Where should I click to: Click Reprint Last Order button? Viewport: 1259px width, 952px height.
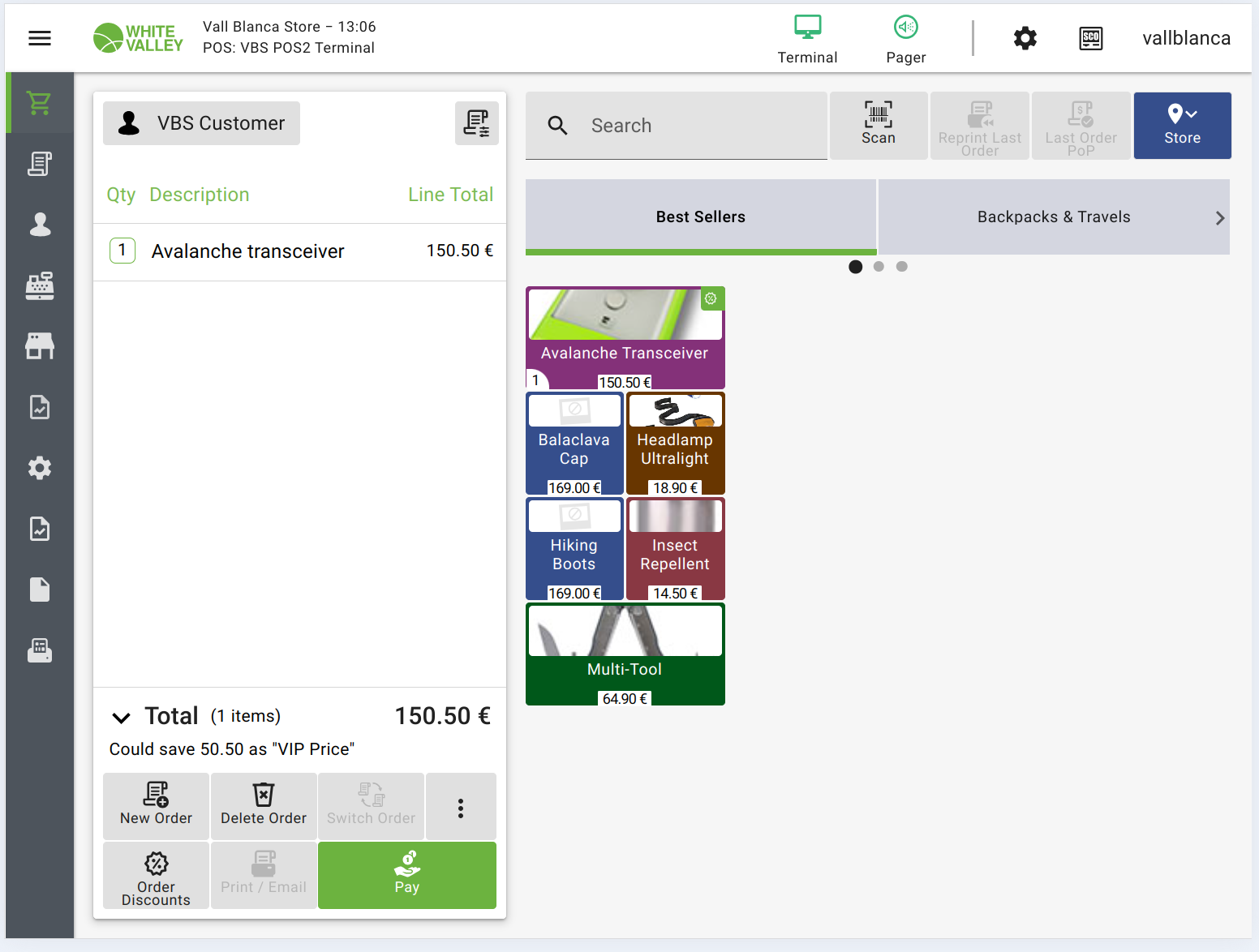point(980,125)
